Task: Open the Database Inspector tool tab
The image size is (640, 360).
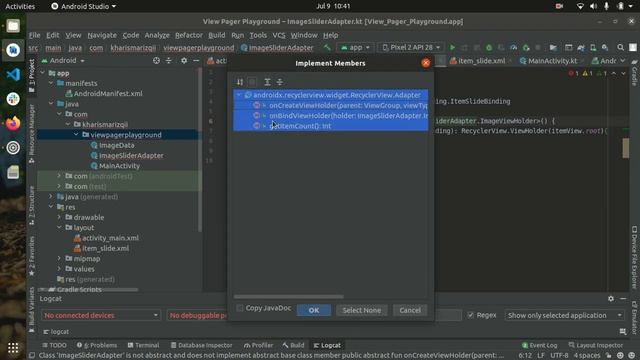Action: click(x=201, y=345)
